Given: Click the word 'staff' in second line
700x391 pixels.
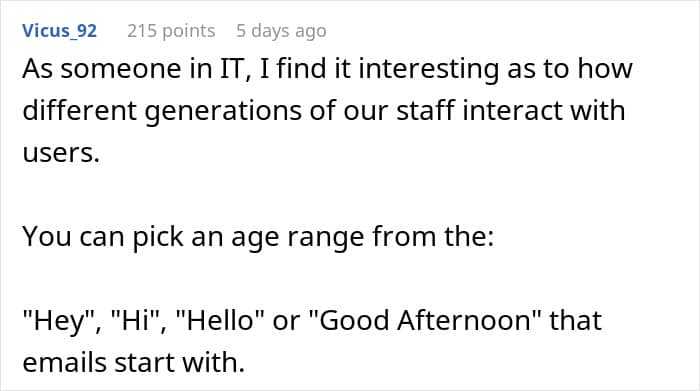Looking at the screenshot, I should click(x=425, y=111).
